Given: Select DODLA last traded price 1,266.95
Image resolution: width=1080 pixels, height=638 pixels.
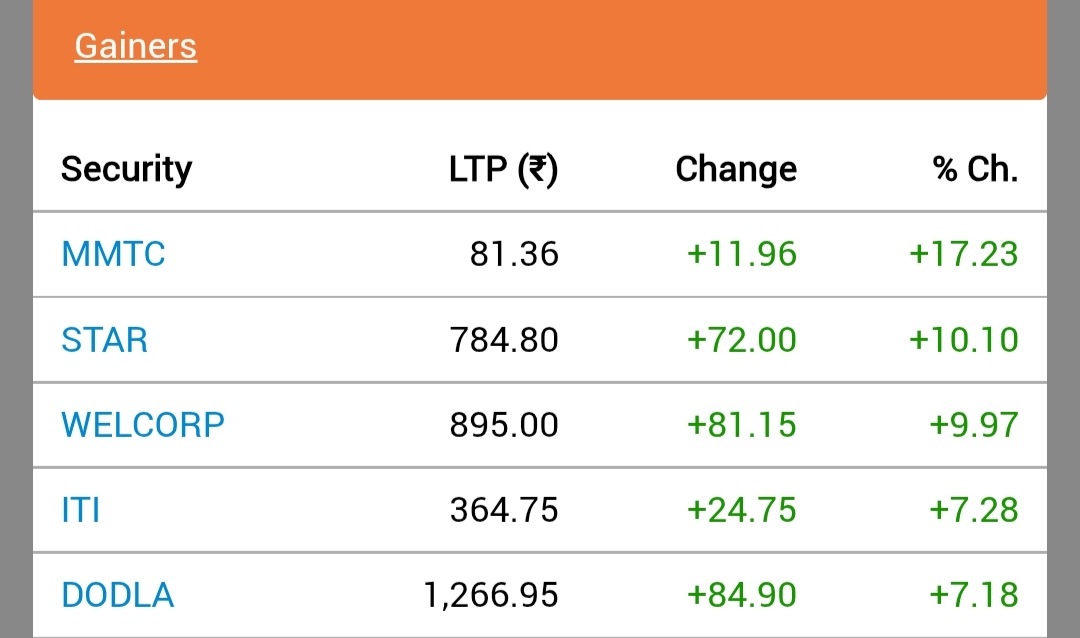Looking at the screenshot, I should click(x=491, y=595).
